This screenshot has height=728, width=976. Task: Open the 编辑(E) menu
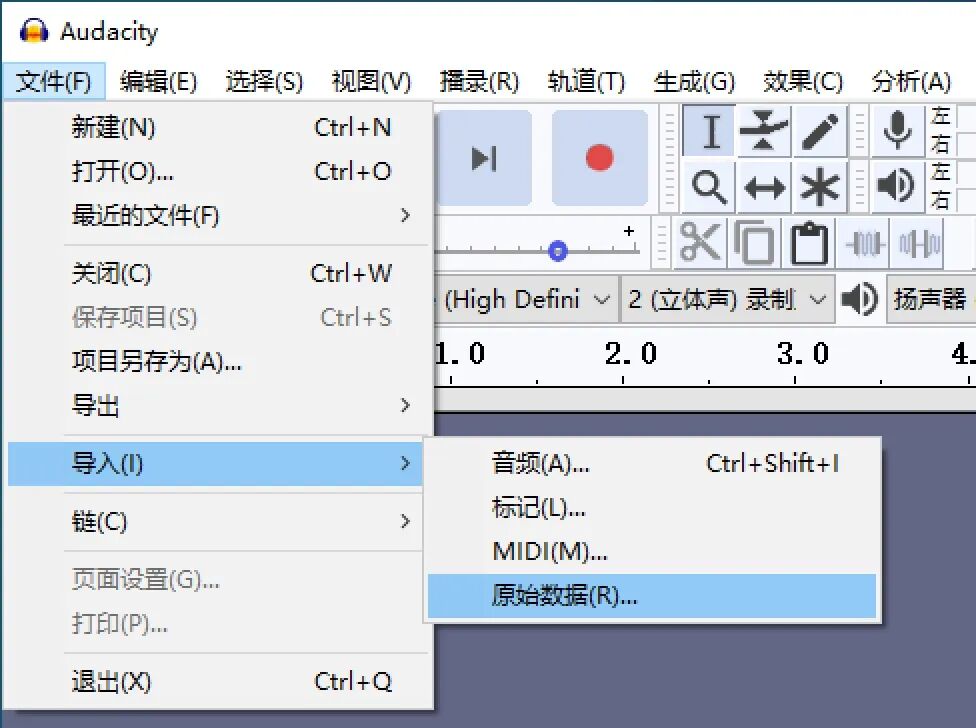click(x=158, y=82)
